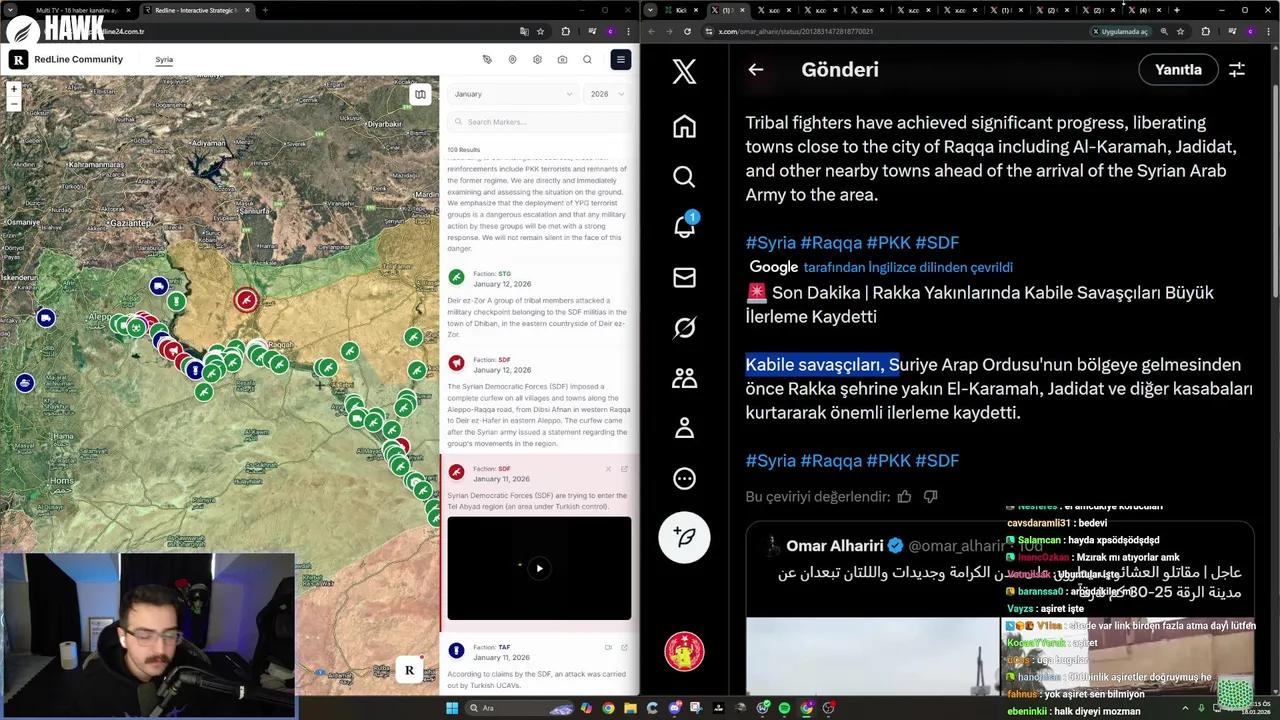Open X notifications bell icon

684,227
